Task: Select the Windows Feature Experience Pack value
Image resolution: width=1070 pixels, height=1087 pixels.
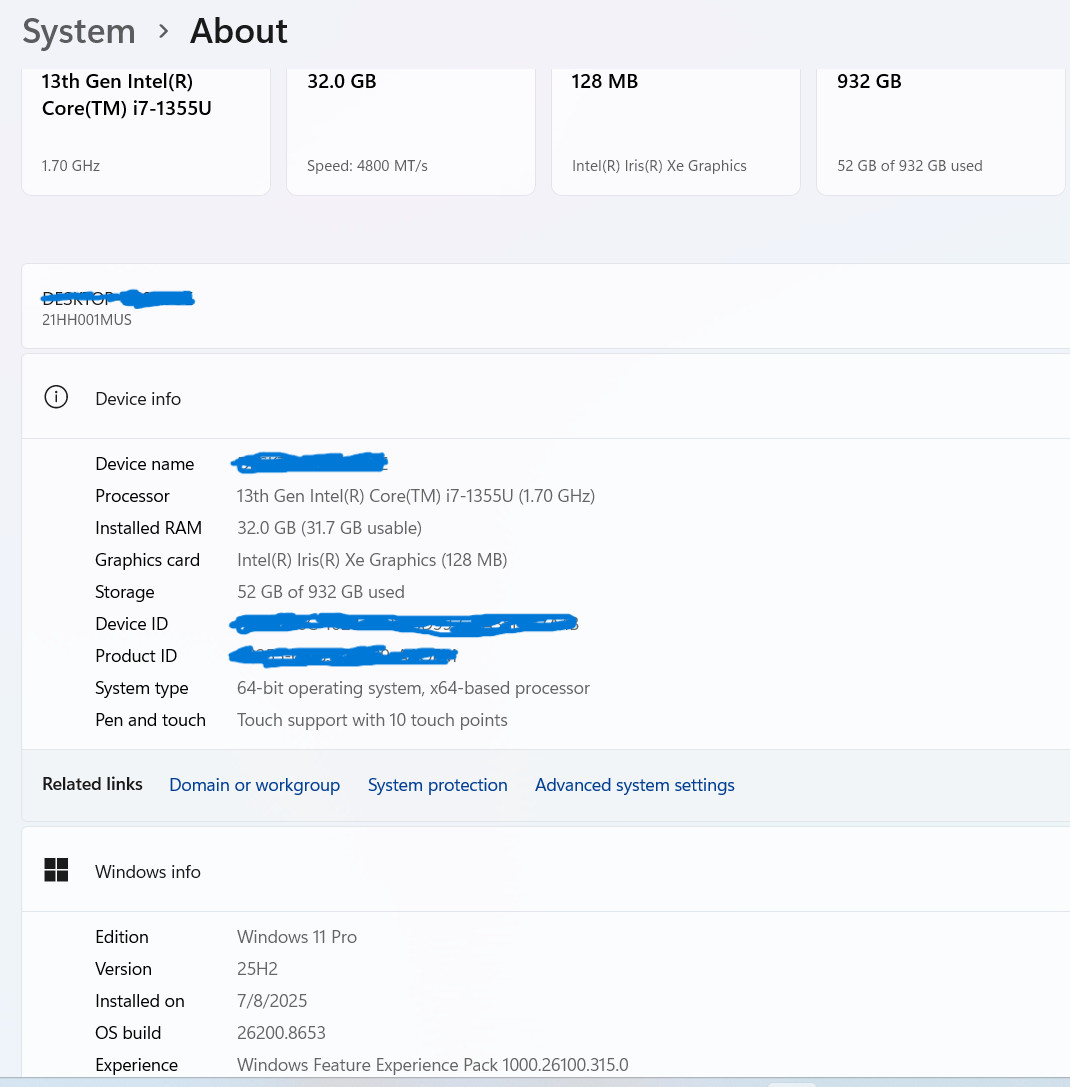Action: [x=433, y=1065]
